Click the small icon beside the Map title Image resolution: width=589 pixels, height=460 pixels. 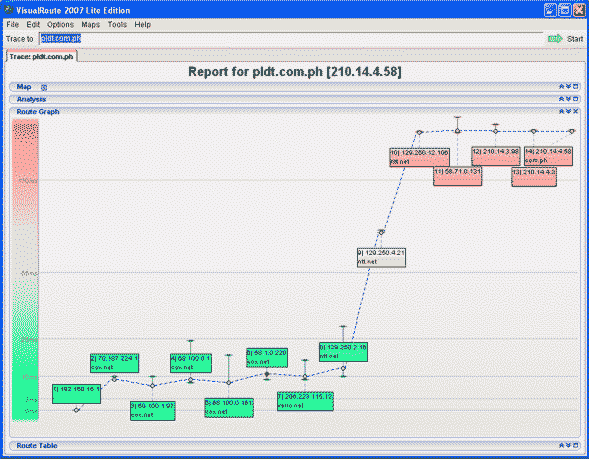pos(44,87)
